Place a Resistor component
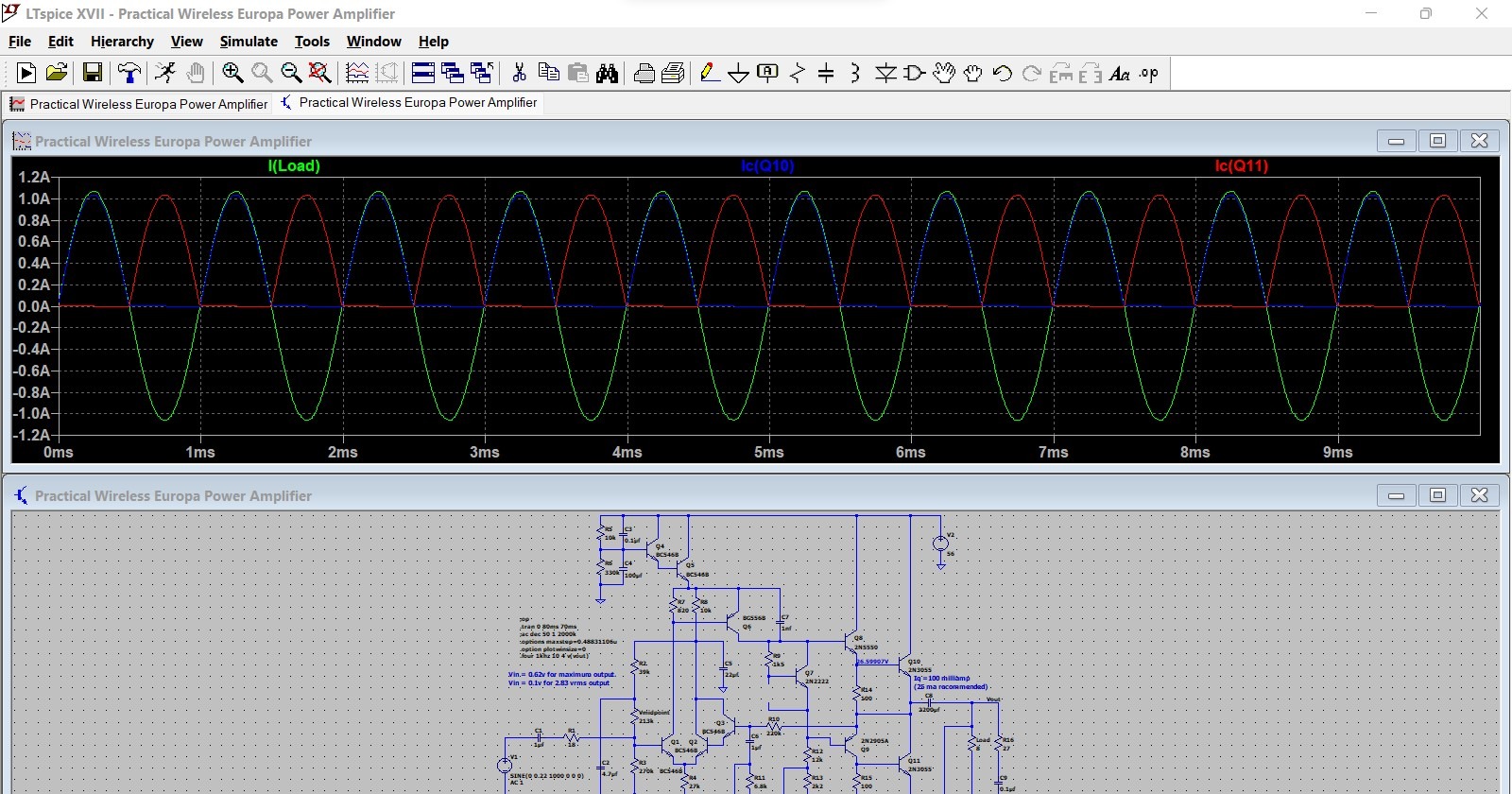This screenshot has height=794, width=1512. click(x=798, y=73)
